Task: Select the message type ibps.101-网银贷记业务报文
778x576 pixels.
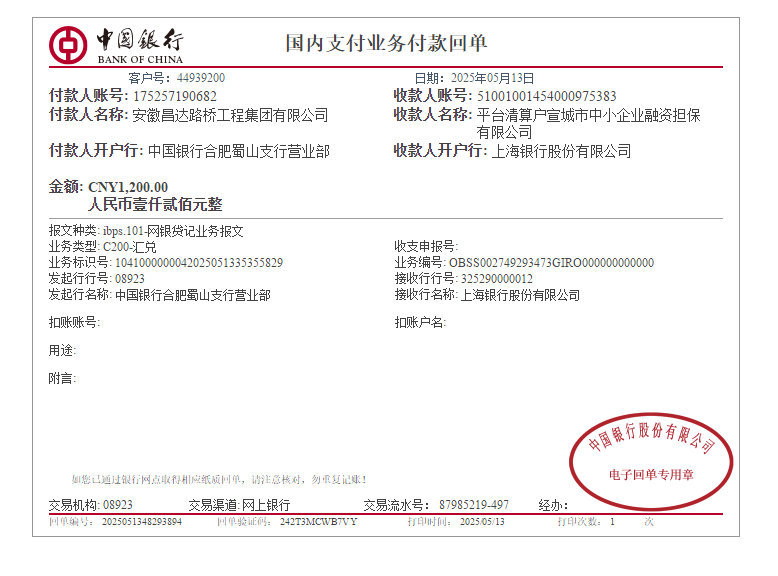Action: 173,231
